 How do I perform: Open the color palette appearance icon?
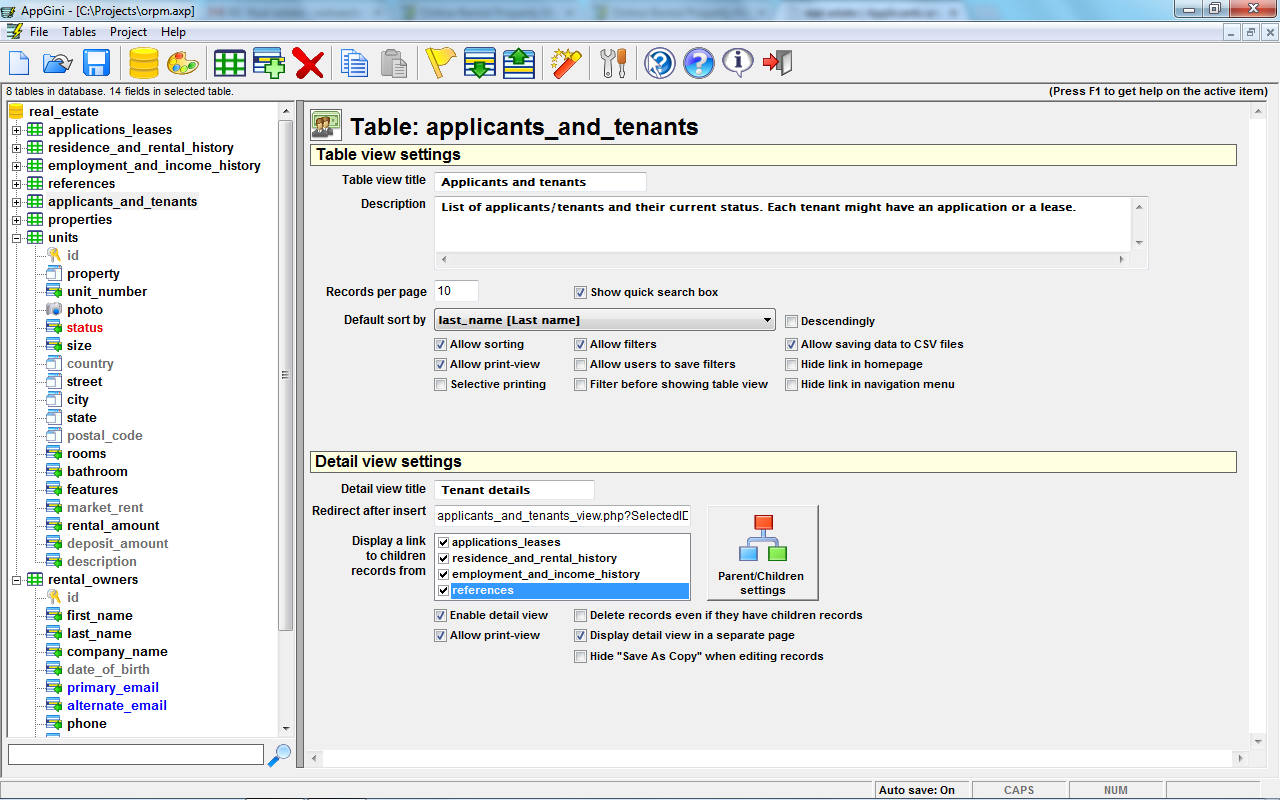click(x=181, y=62)
